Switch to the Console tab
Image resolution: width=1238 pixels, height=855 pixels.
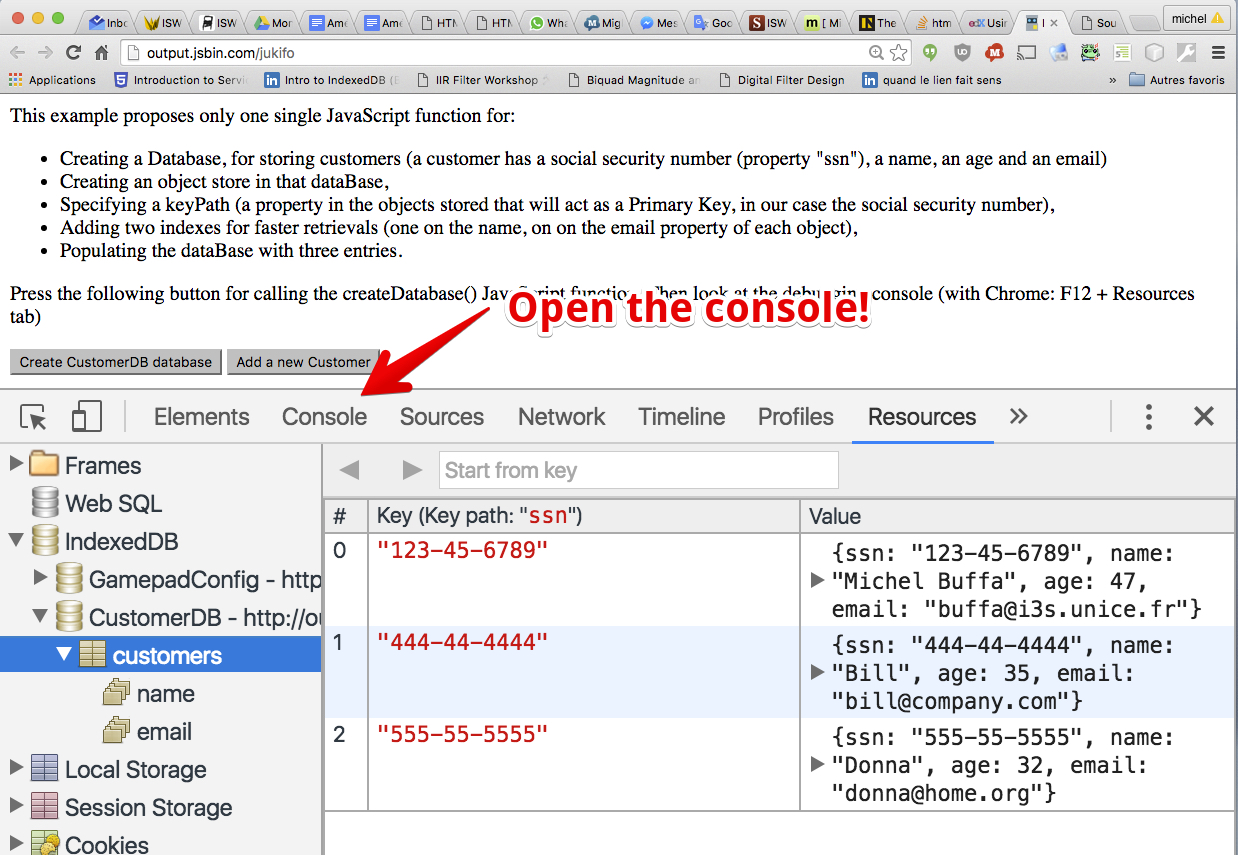[324, 417]
